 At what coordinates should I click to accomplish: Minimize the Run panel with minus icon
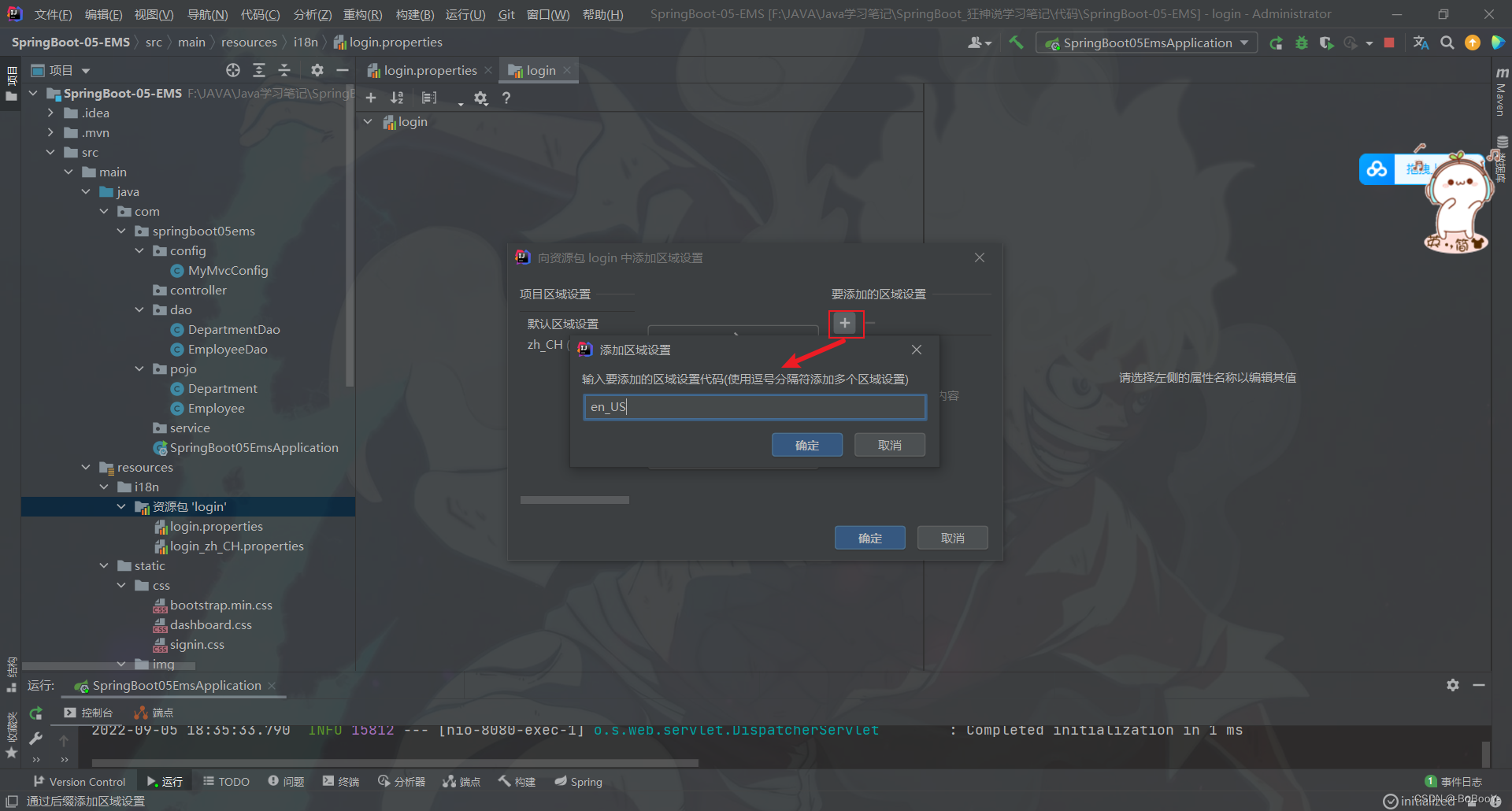click(1479, 686)
